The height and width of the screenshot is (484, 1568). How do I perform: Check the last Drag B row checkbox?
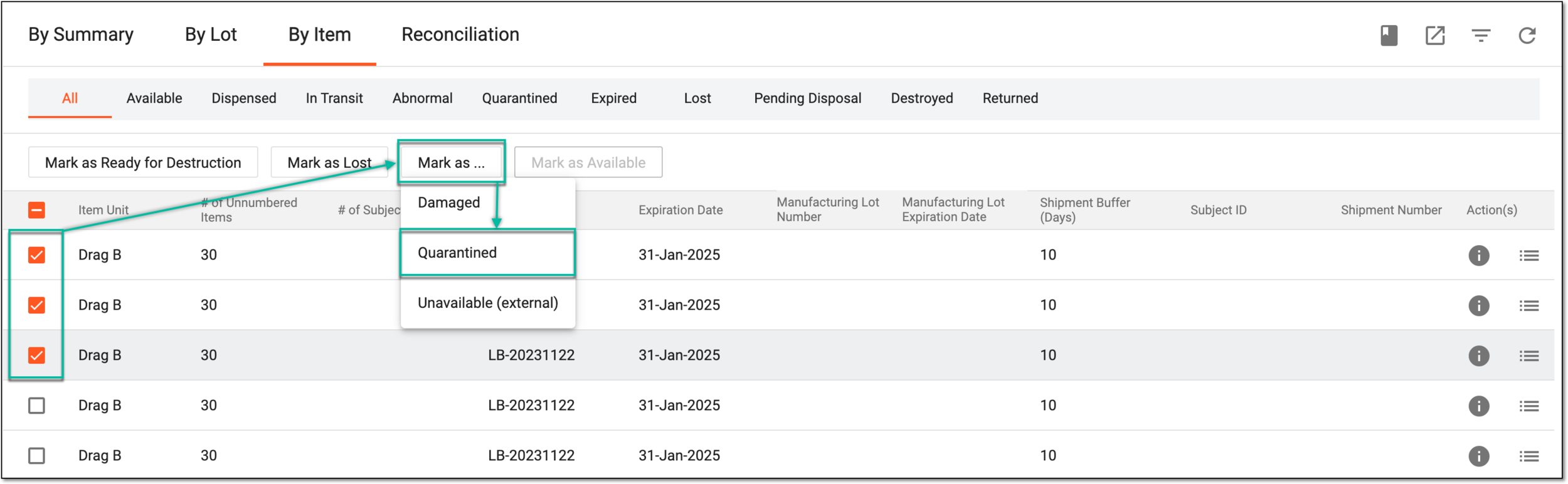[36, 456]
